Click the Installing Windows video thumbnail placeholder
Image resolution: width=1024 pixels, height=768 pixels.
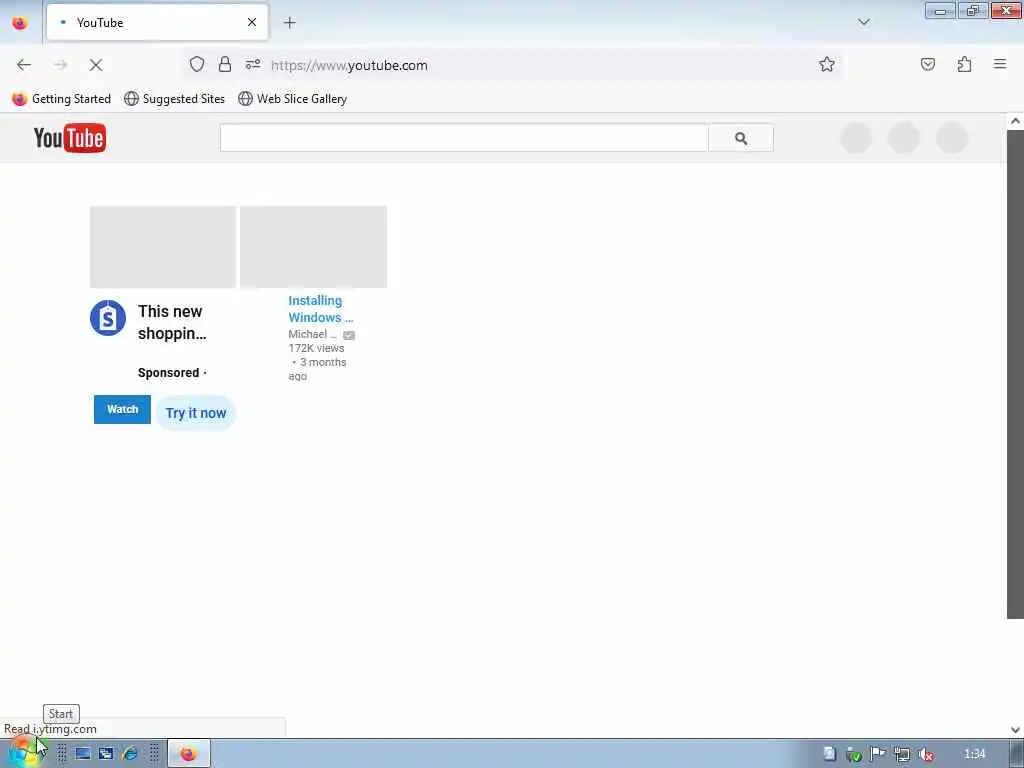(313, 247)
